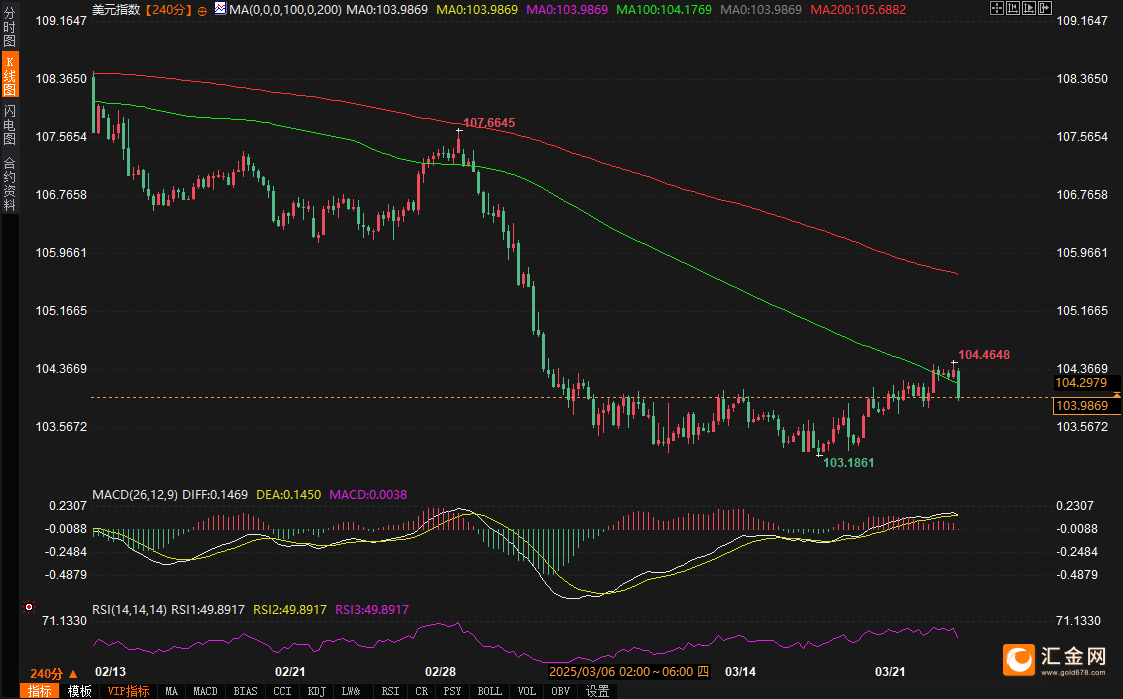Click the 02/28 date on the time axis
This screenshot has height=699, width=1123.
[440, 672]
